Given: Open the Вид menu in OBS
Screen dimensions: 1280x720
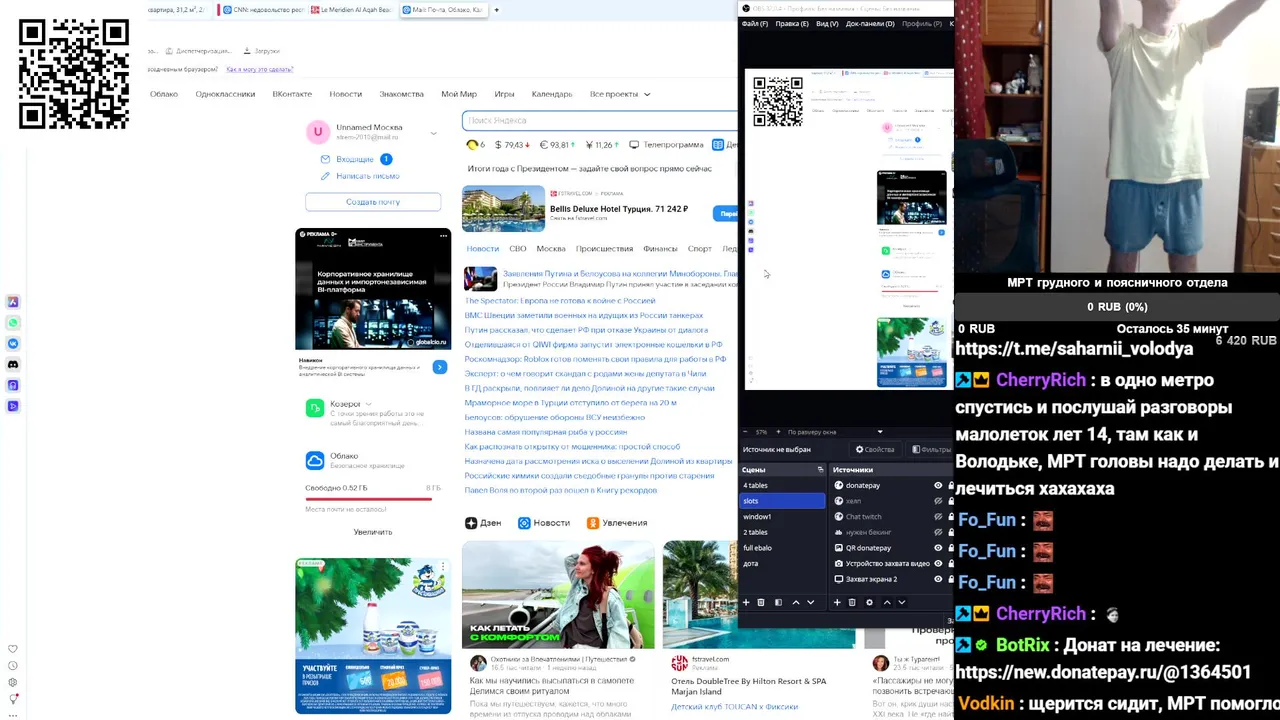Looking at the screenshot, I should (827, 24).
